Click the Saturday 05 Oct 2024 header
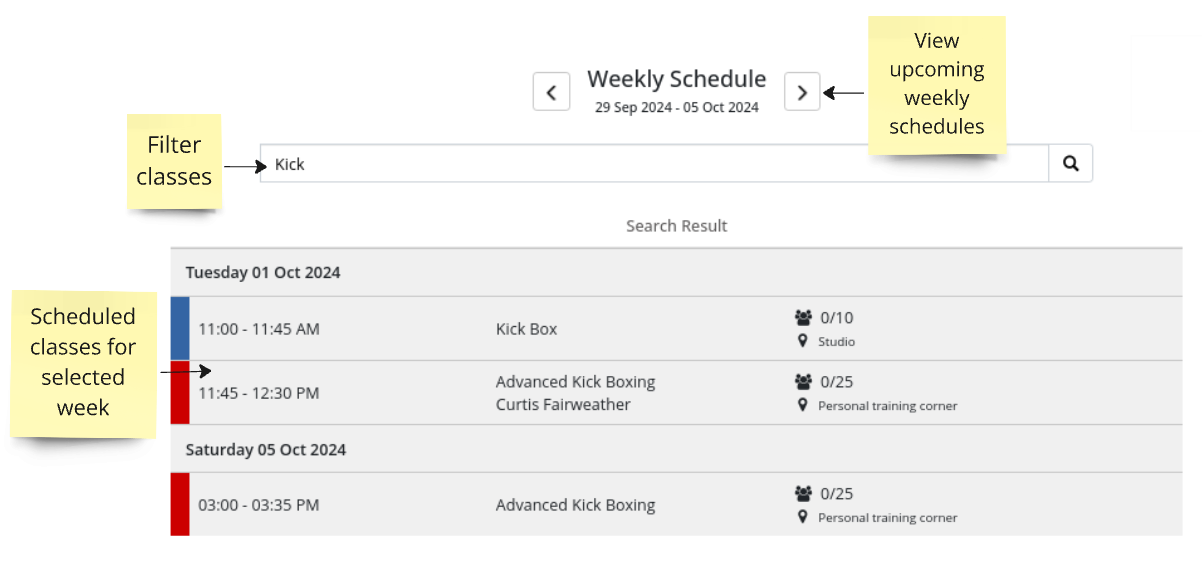The height and width of the screenshot is (566, 1202). [266, 450]
